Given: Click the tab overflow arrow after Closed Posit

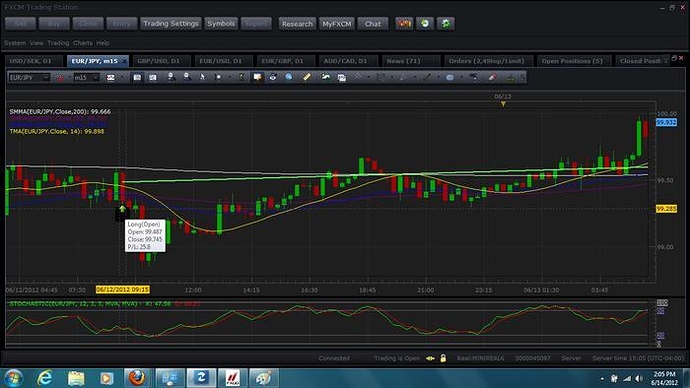Looking at the screenshot, I should coord(666,61).
